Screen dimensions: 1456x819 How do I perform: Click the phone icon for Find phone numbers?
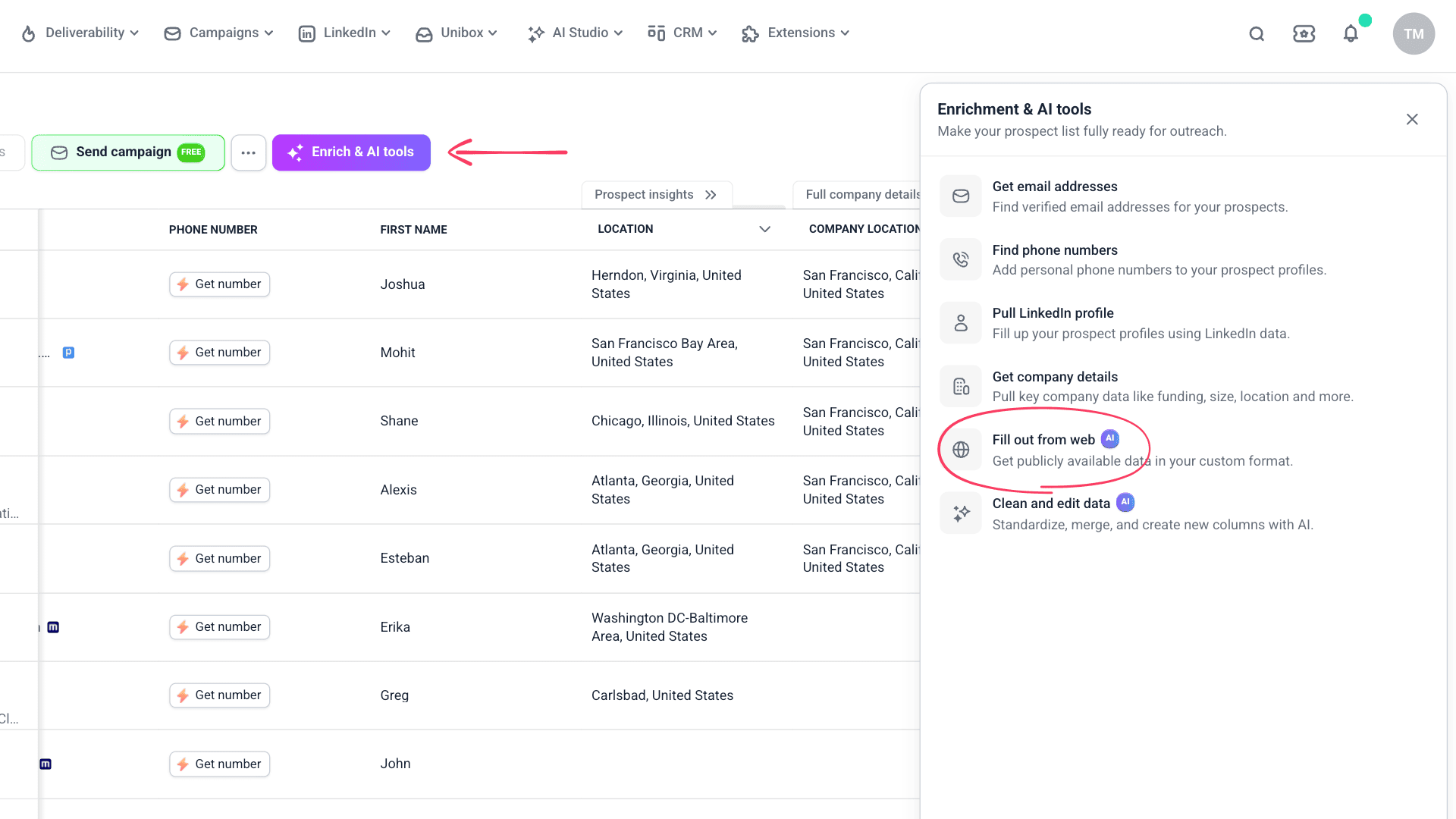tap(961, 259)
